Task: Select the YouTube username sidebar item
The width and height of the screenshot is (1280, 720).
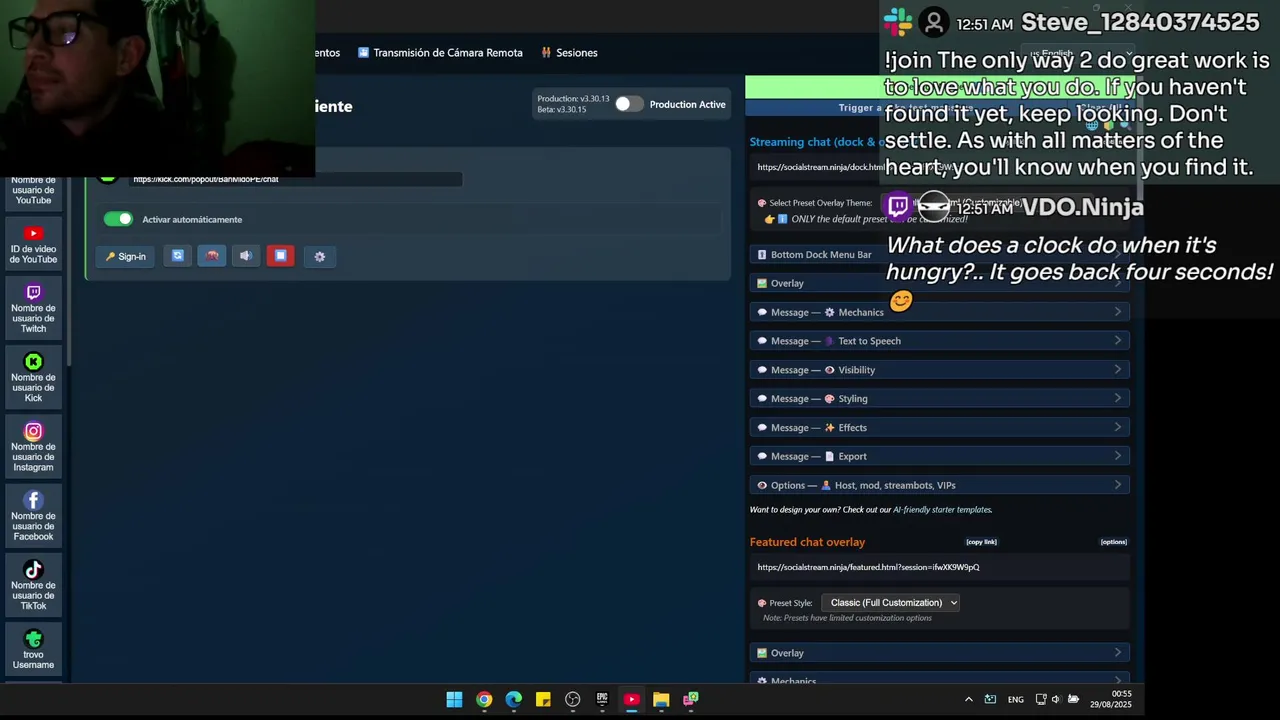Action: [33, 190]
